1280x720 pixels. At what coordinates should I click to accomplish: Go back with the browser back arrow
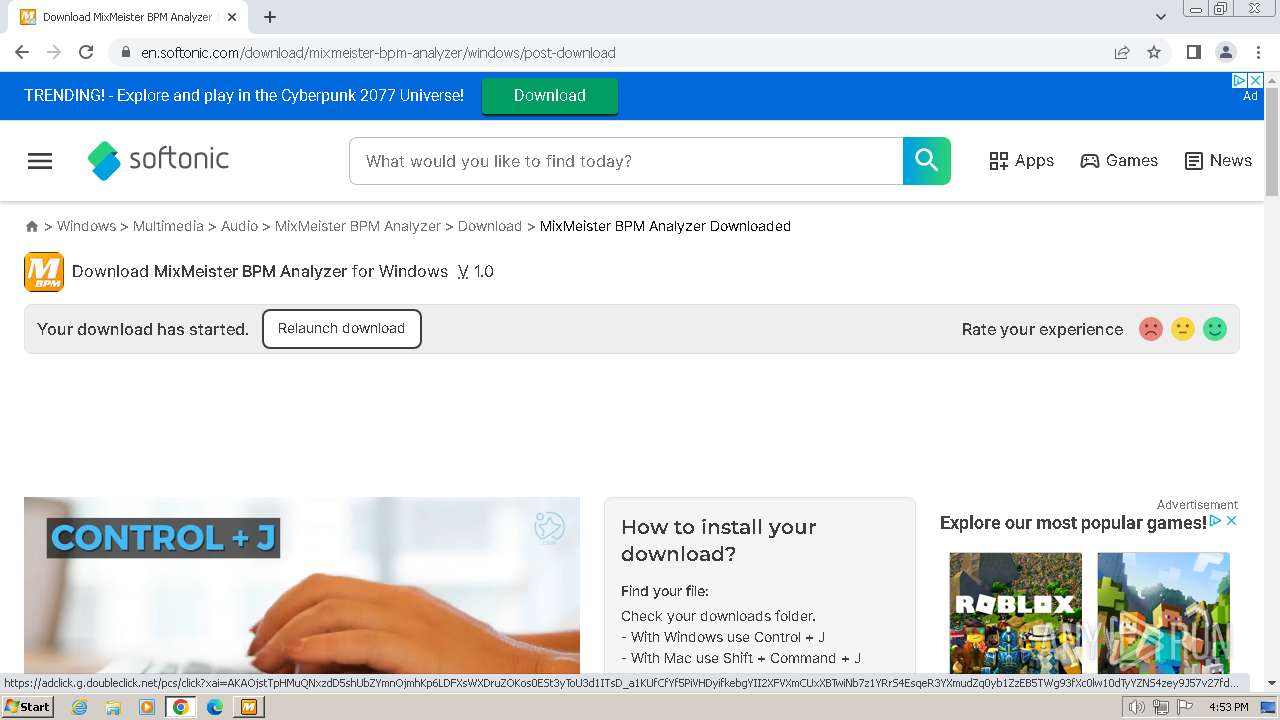[x=22, y=52]
